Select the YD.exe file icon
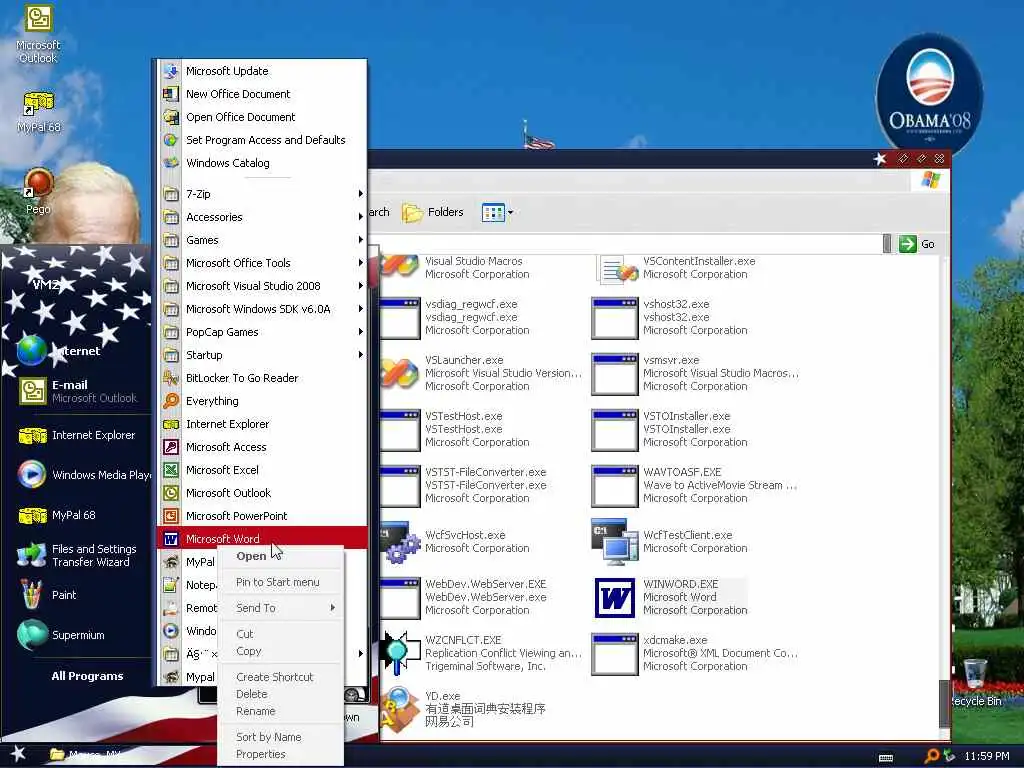The height and width of the screenshot is (768, 1024). point(400,708)
